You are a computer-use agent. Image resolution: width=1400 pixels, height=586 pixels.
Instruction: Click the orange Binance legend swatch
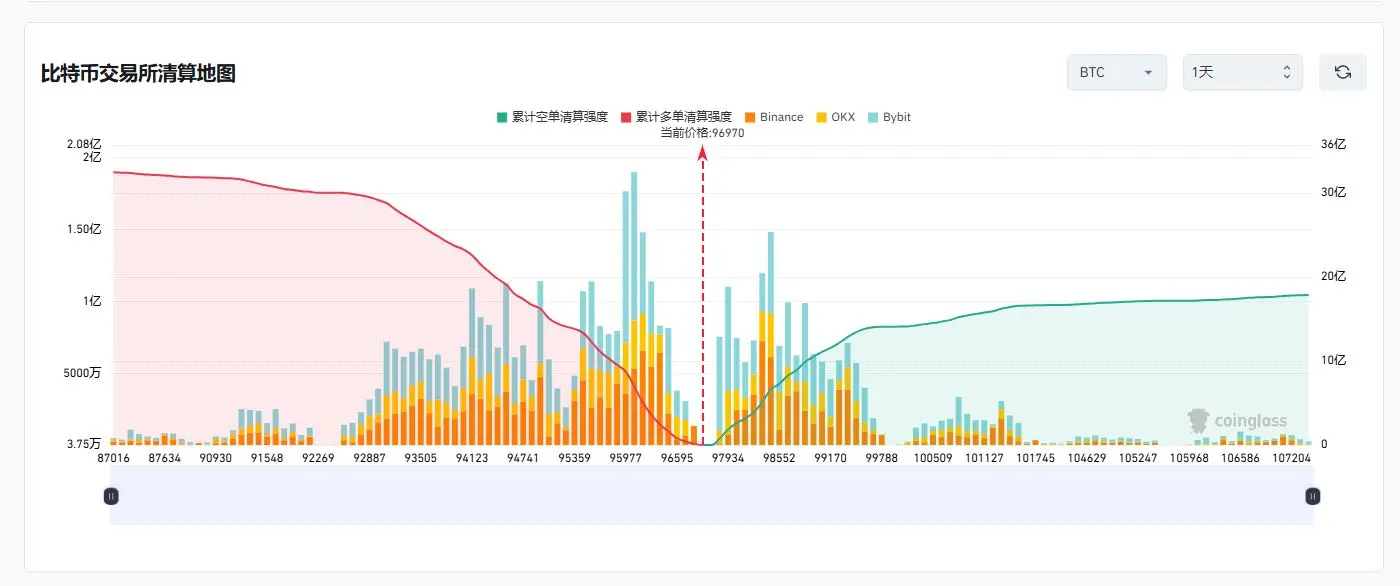[x=749, y=117]
